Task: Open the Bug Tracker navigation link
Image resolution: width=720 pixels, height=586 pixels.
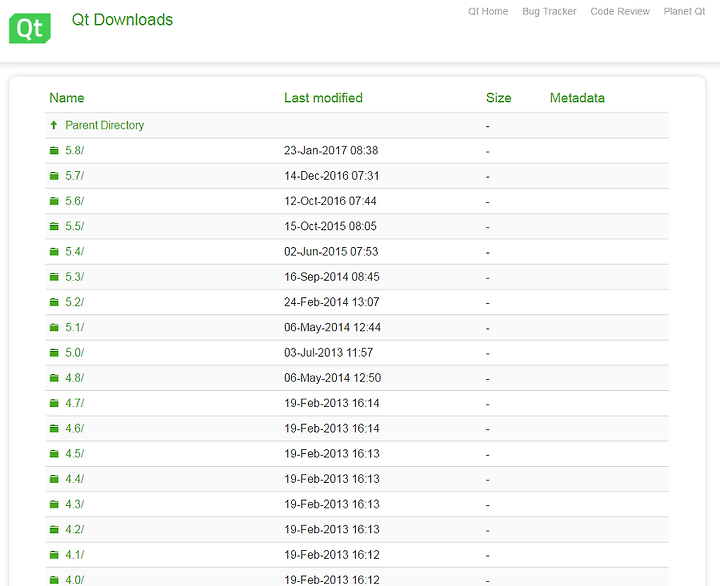Action: [x=549, y=11]
